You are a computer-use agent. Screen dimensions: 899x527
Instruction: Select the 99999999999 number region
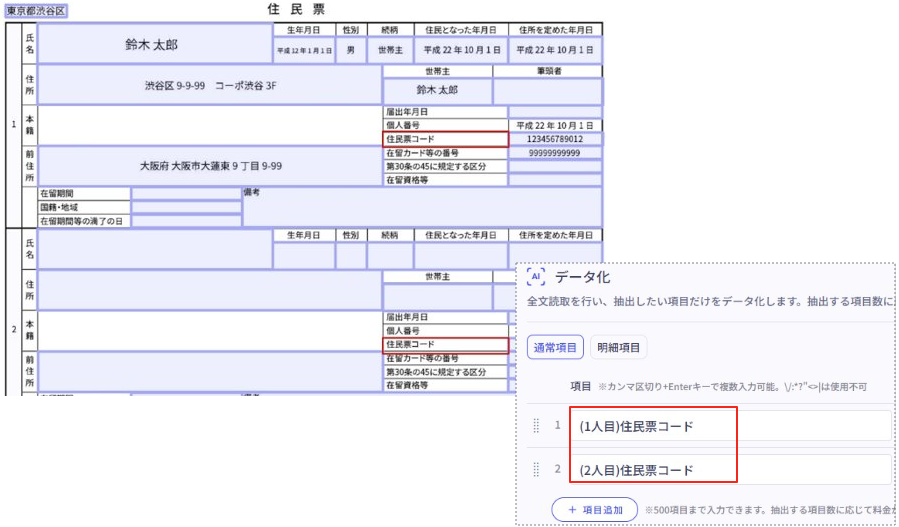click(x=554, y=153)
